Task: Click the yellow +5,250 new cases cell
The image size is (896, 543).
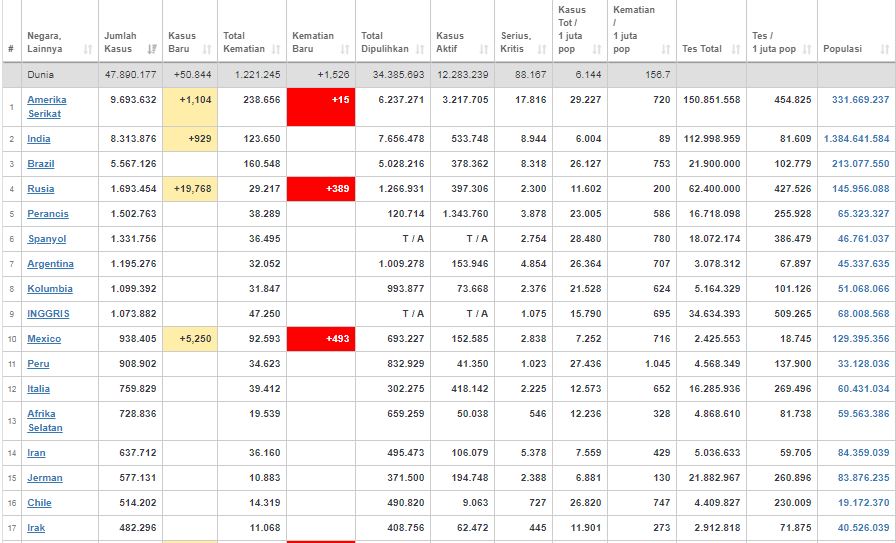Action: point(190,339)
